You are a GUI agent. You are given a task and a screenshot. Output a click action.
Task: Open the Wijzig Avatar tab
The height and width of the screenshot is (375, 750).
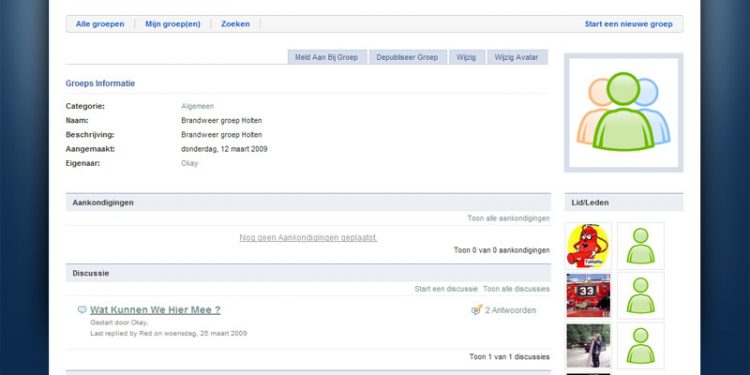[517, 57]
